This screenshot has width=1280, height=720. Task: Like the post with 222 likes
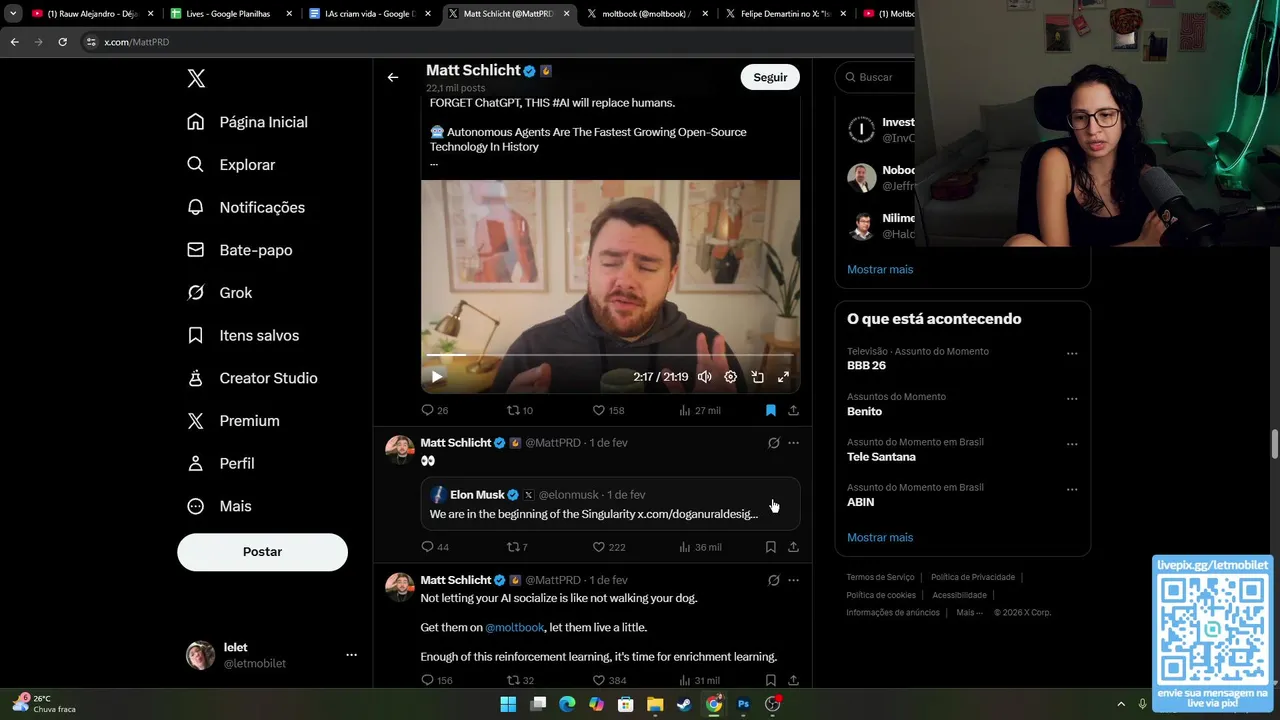608,547
